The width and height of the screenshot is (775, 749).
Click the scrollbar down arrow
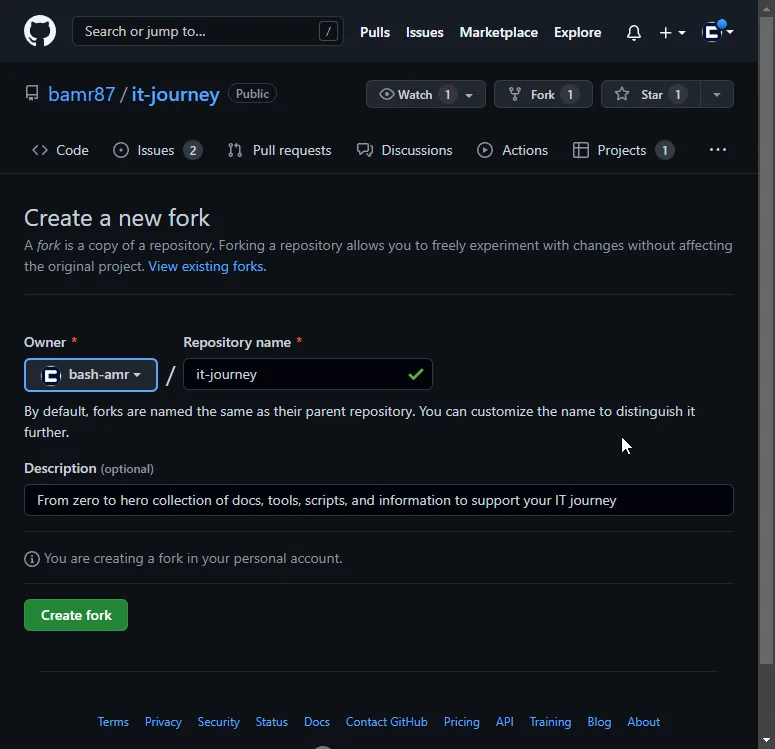(x=766, y=740)
